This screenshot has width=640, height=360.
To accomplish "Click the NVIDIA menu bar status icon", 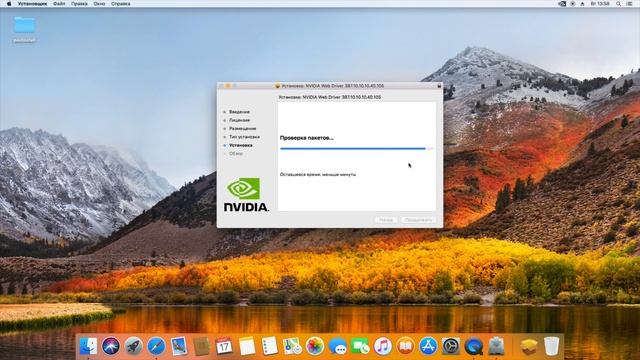I will click(x=562, y=4).
